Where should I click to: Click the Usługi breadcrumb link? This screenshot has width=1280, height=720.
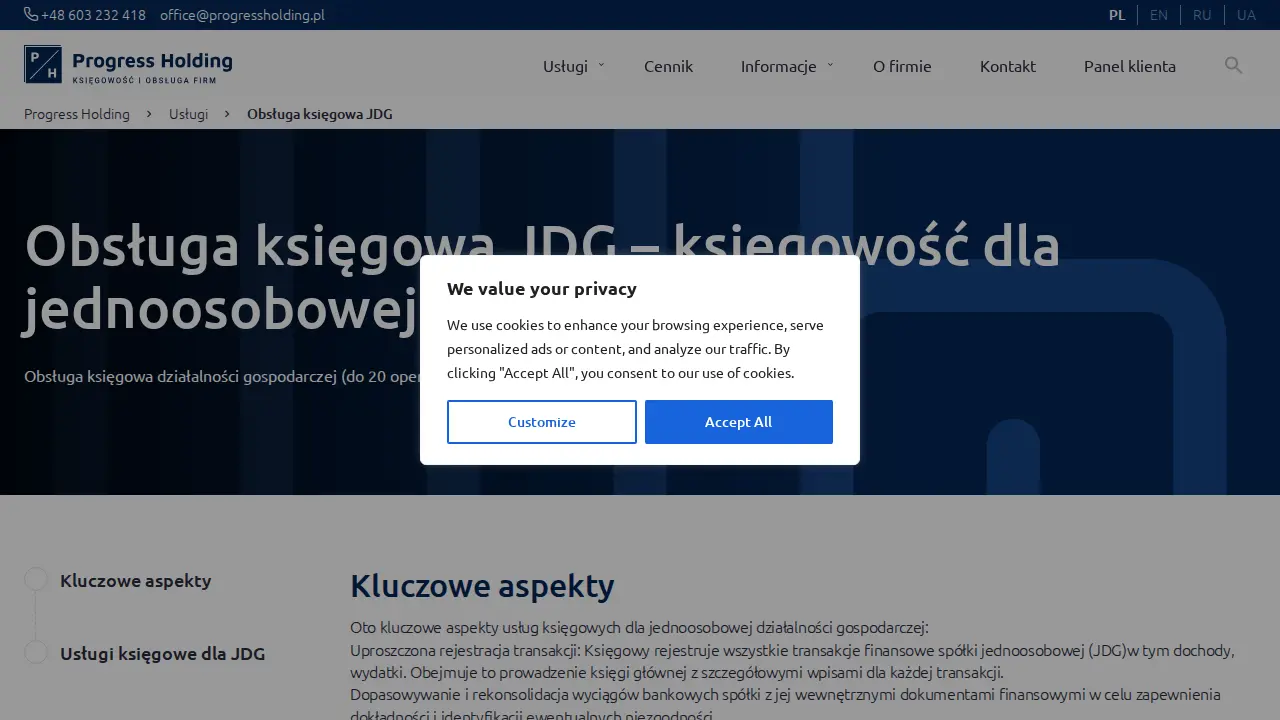(189, 114)
